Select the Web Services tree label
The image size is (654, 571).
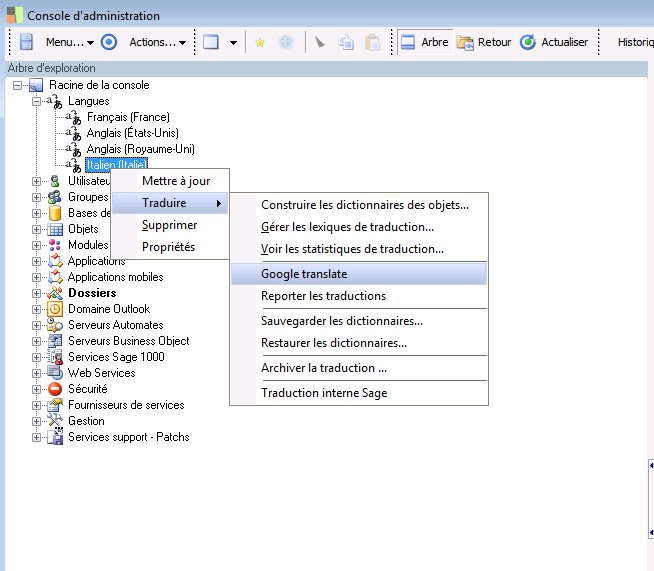pyautogui.click(x=102, y=373)
